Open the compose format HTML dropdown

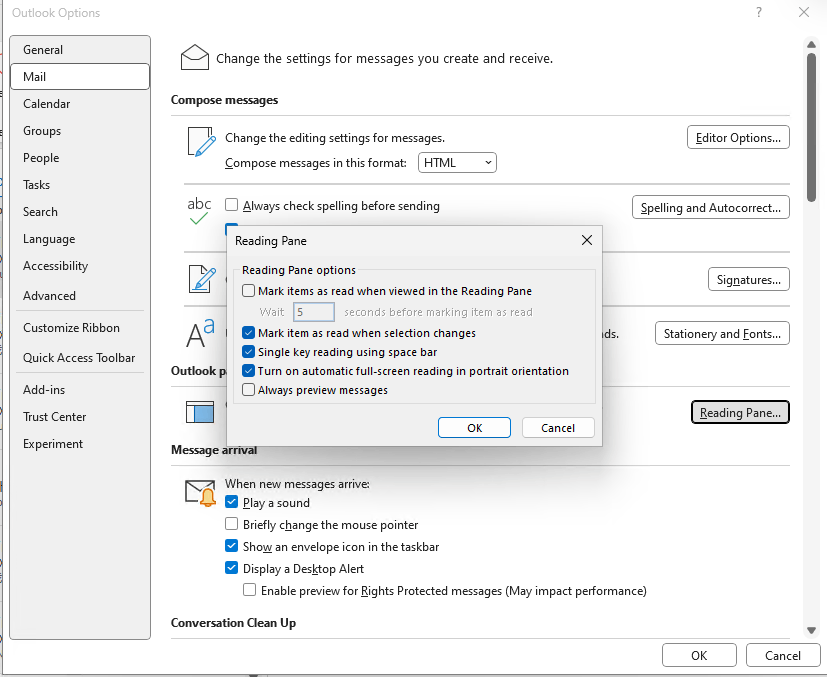[x=457, y=162]
